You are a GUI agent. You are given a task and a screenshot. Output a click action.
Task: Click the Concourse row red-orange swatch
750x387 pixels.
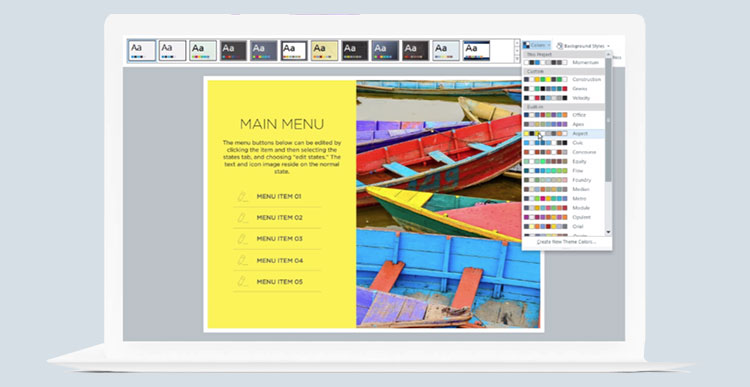click(526, 152)
